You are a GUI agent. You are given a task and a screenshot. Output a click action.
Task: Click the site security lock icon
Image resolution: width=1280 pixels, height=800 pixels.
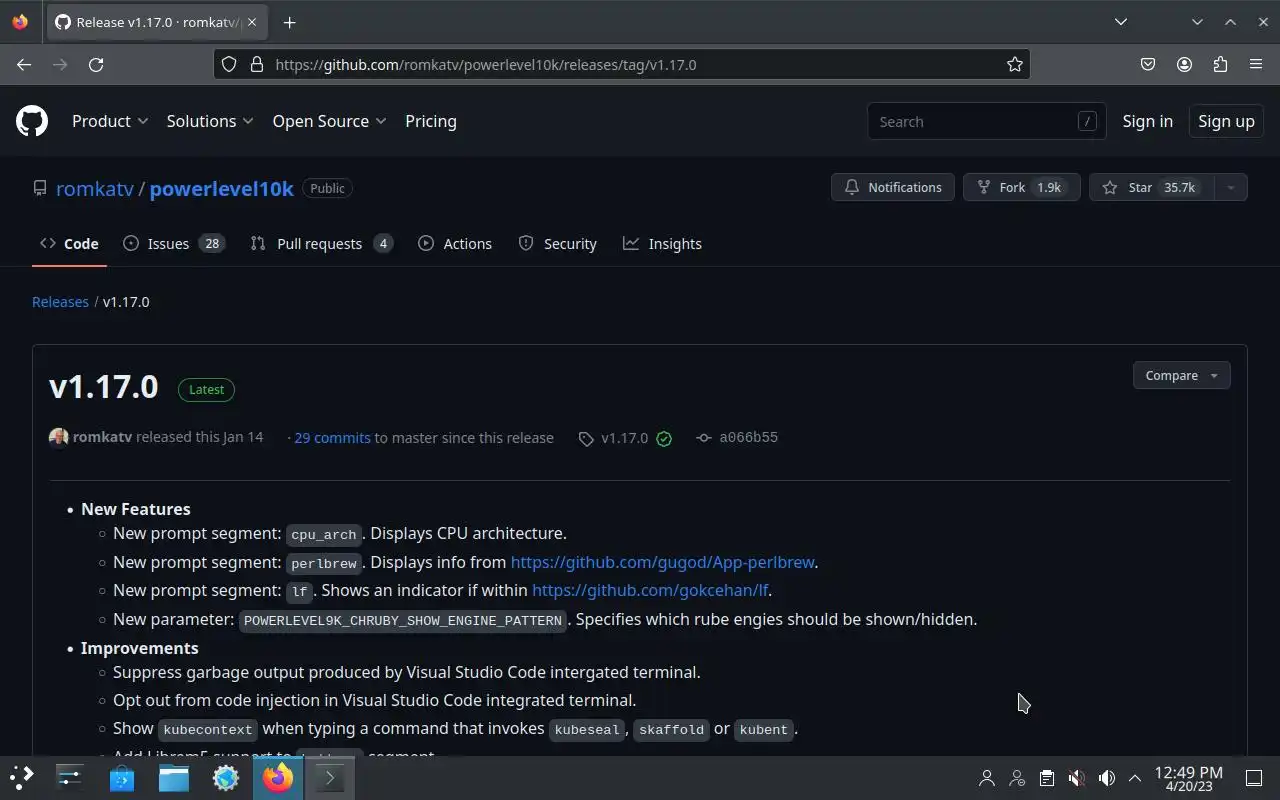[256, 64]
